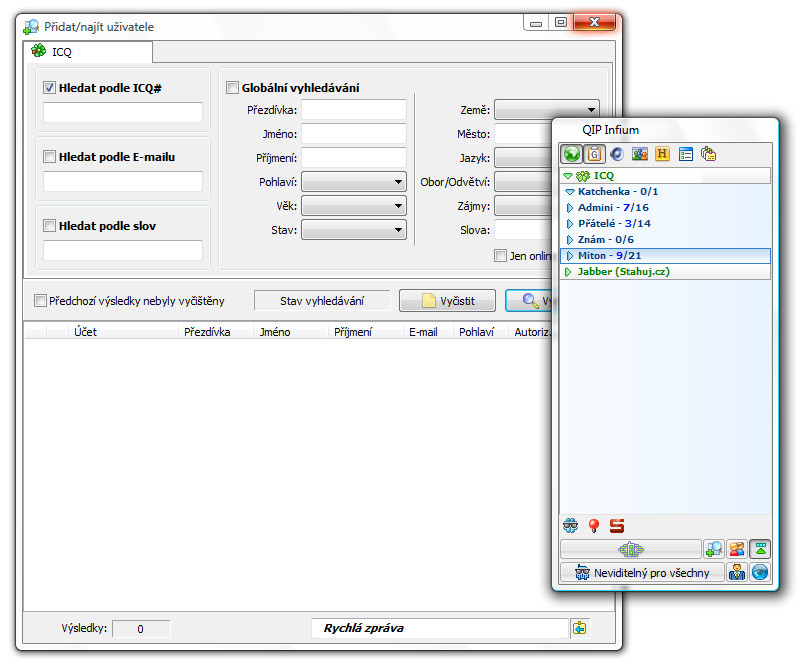Enable 'Hledat podle E-mailu' checkbox
The image size is (798, 671).
tap(49, 156)
